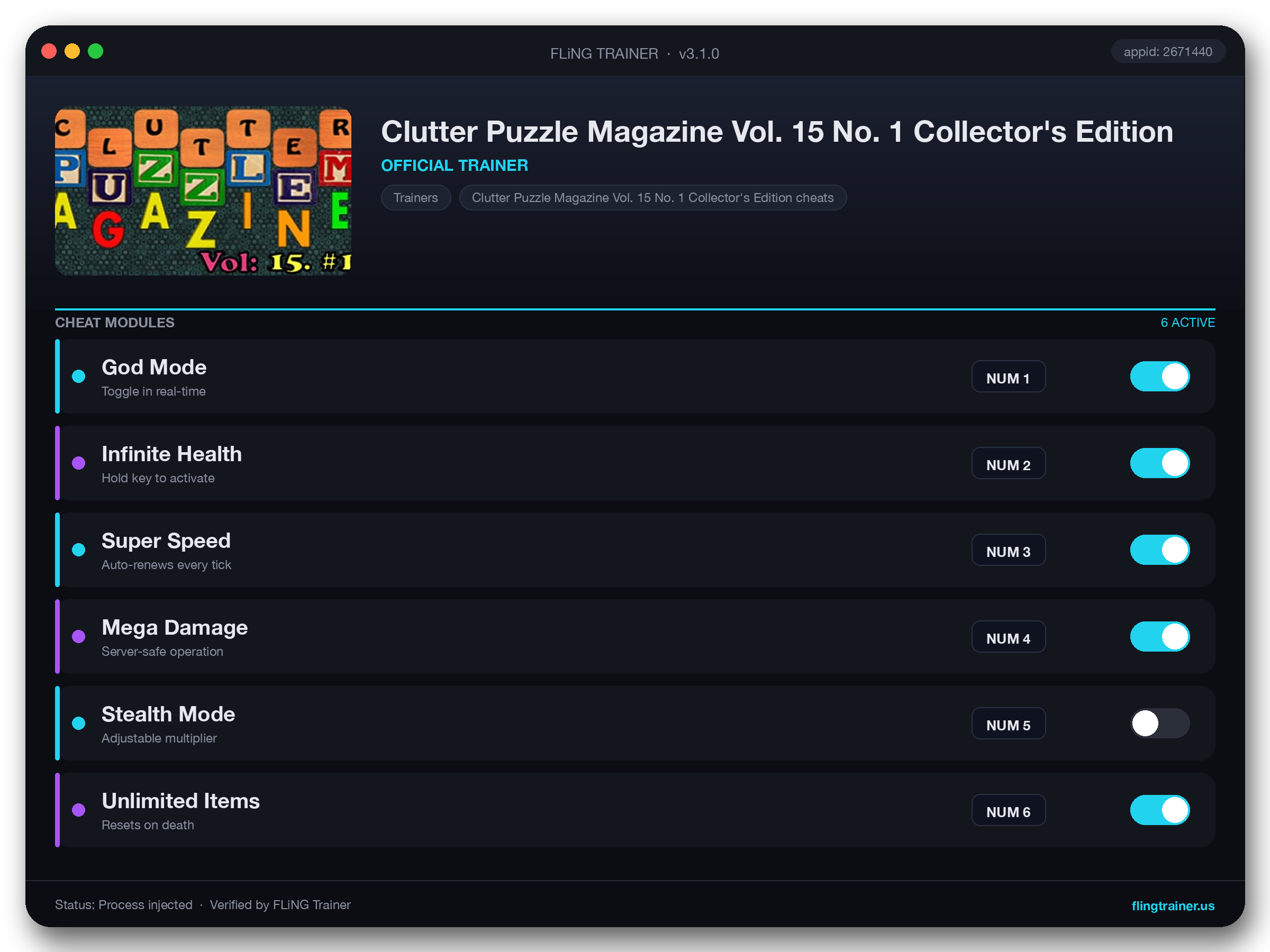Image resolution: width=1270 pixels, height=952 pixels.
Task: Click the Server-safe operation description
Action: (x=162, y=651)
